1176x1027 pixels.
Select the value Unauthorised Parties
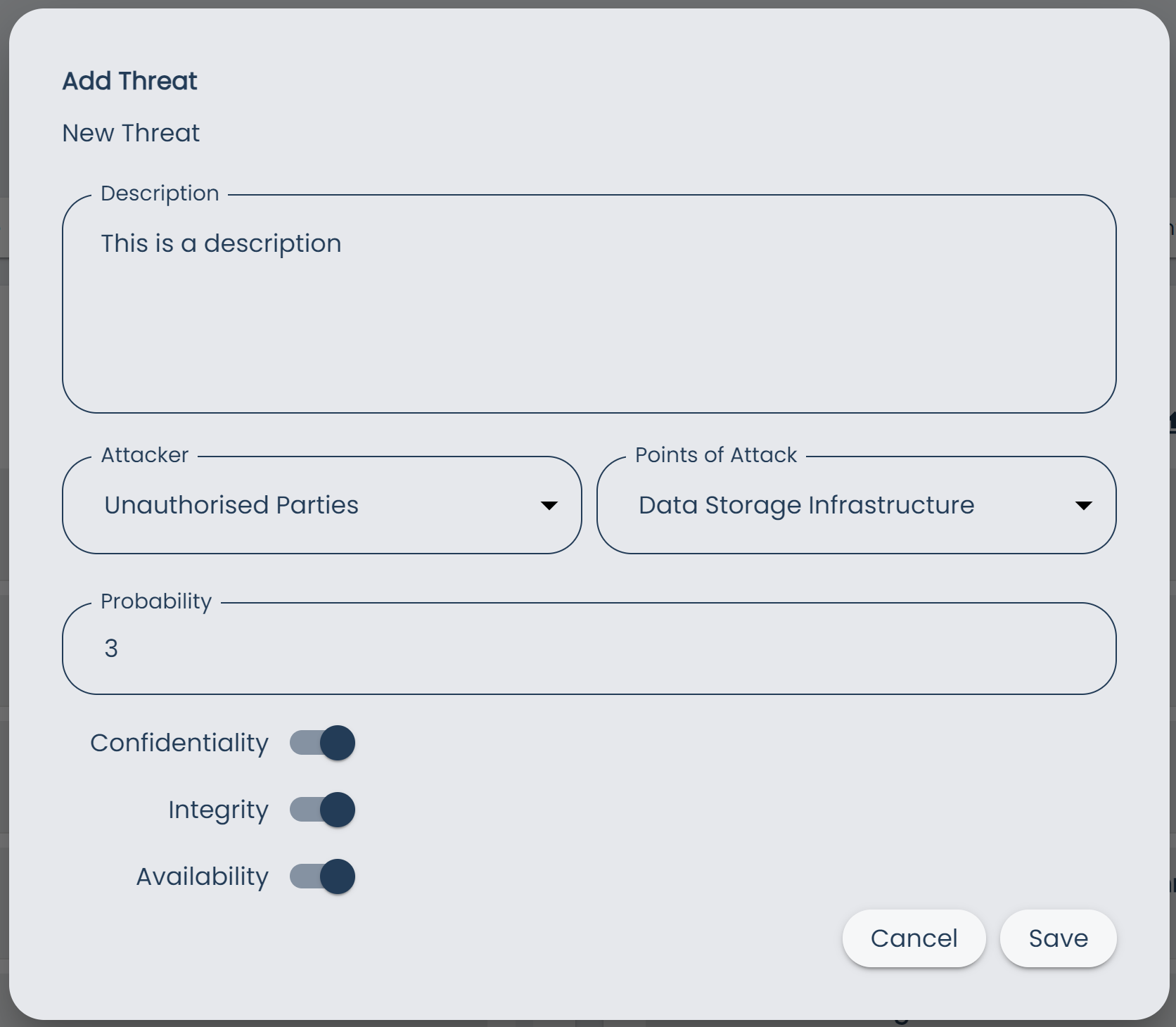231,504
